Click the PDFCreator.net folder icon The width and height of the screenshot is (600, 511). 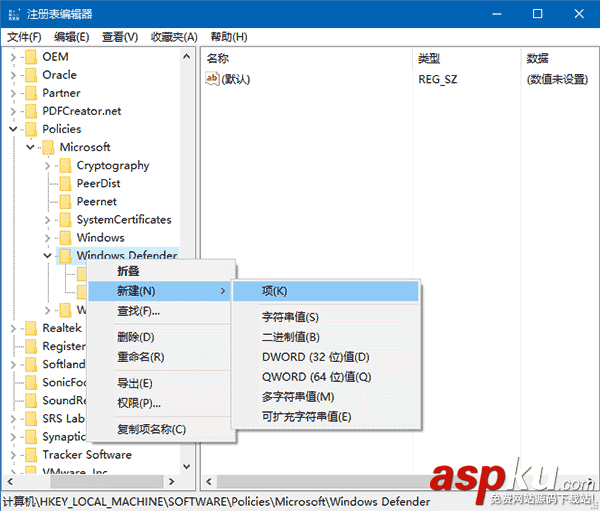pyautogui.click(x=31, y=111)
